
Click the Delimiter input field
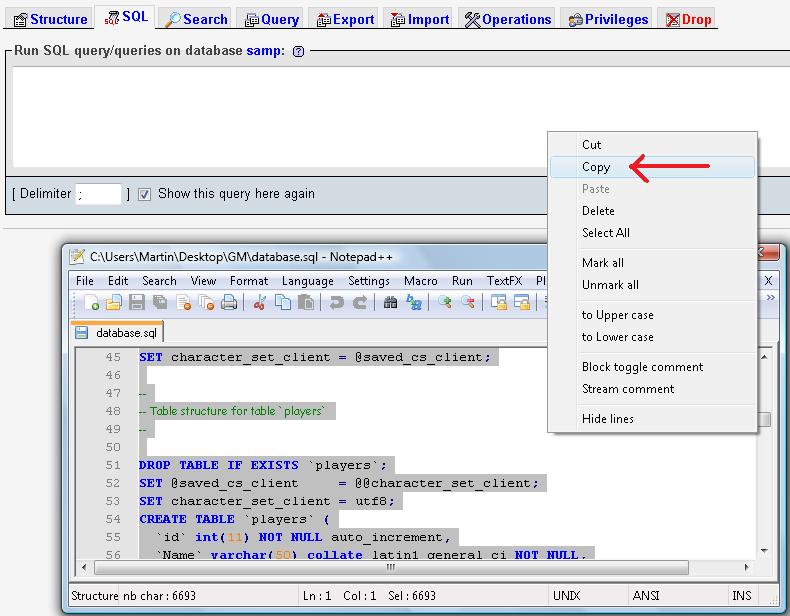(98, 194)
